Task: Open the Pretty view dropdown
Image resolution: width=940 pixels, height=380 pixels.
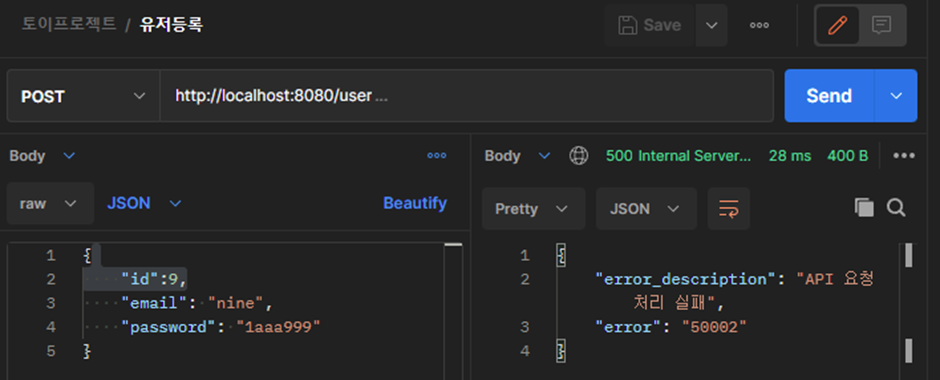Action: pos(534,209)
